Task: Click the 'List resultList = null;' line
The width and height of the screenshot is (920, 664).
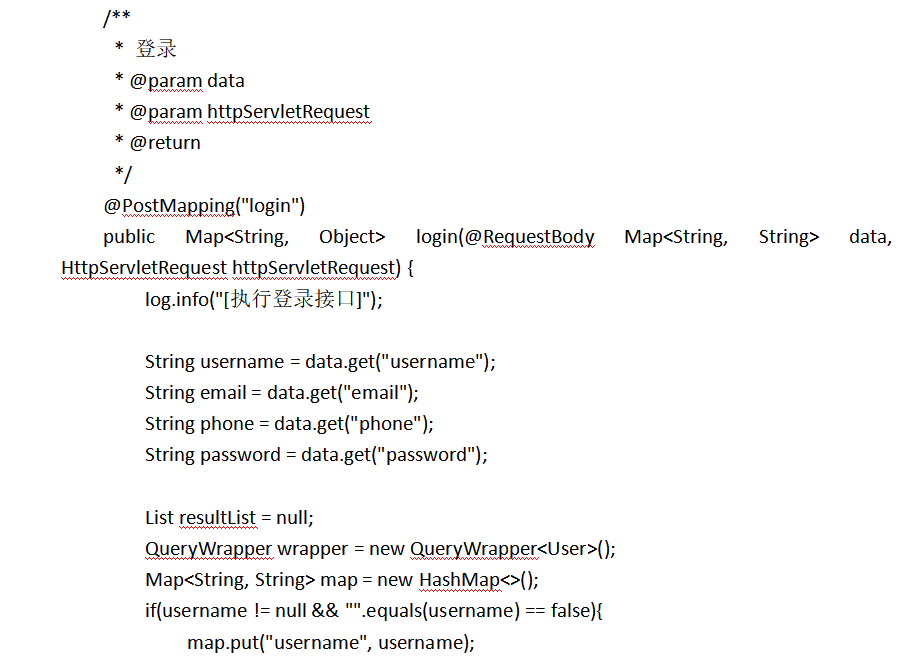Action: [229, 518]
